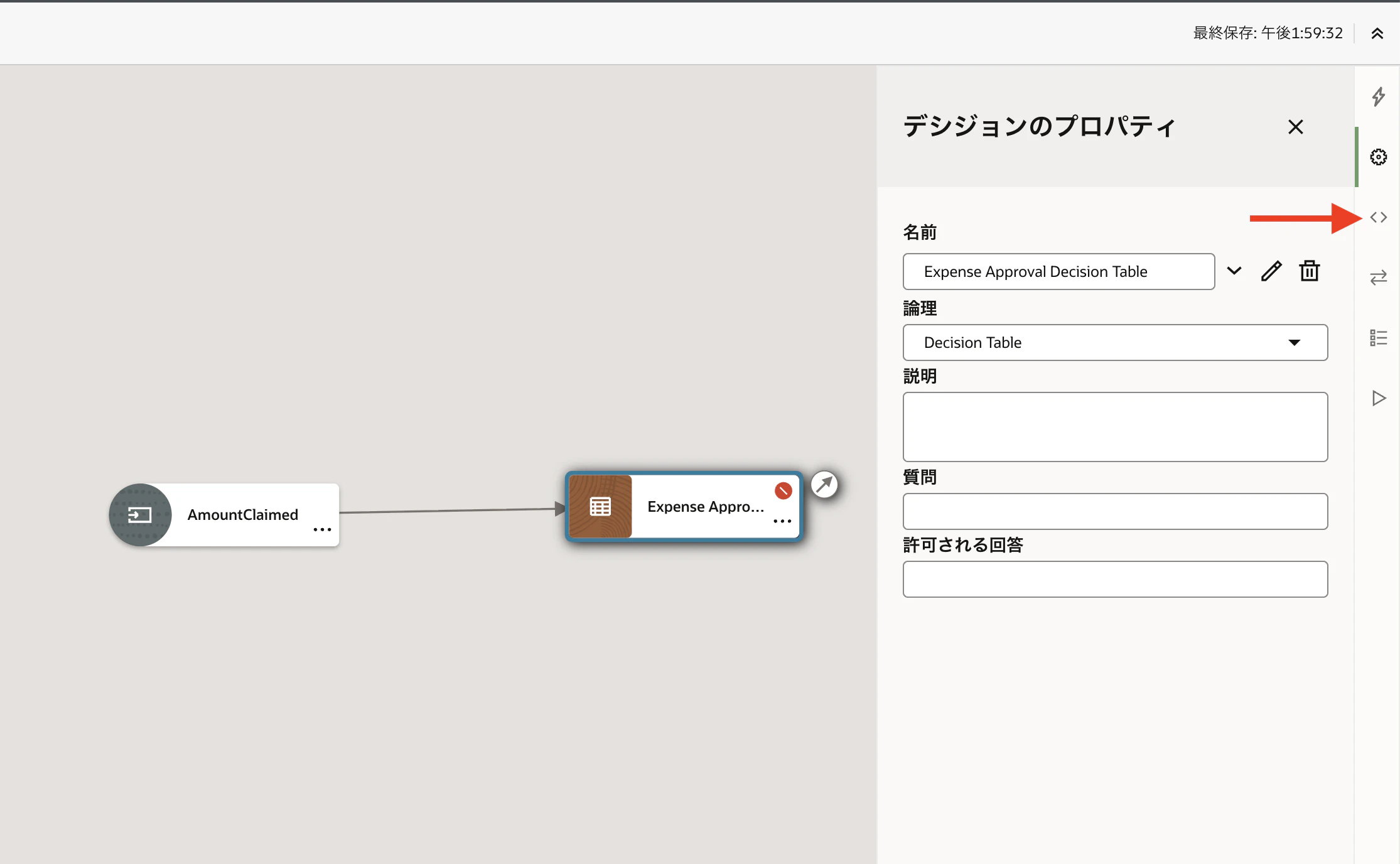Click the デシジョンのプロパティ panel title
This screenshot has height=864, width=1400.
coord(1039,126)
